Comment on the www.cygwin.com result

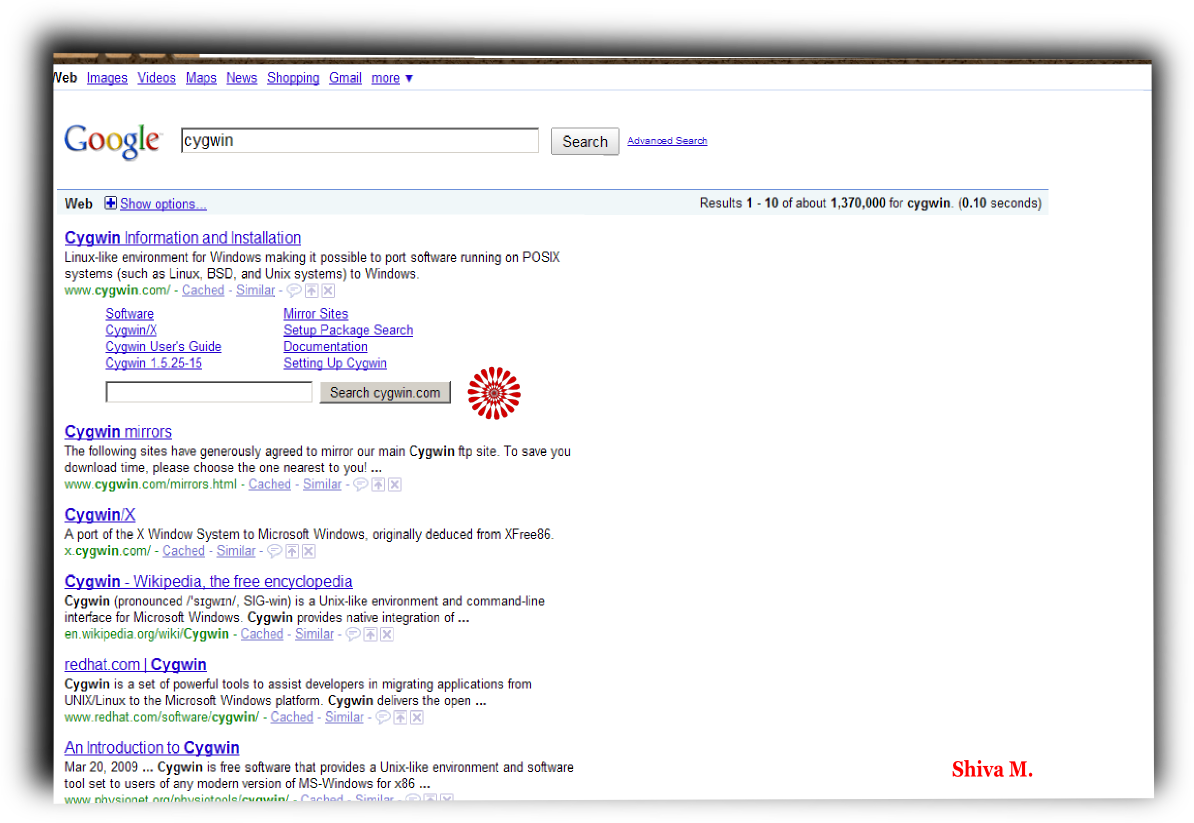294,290
